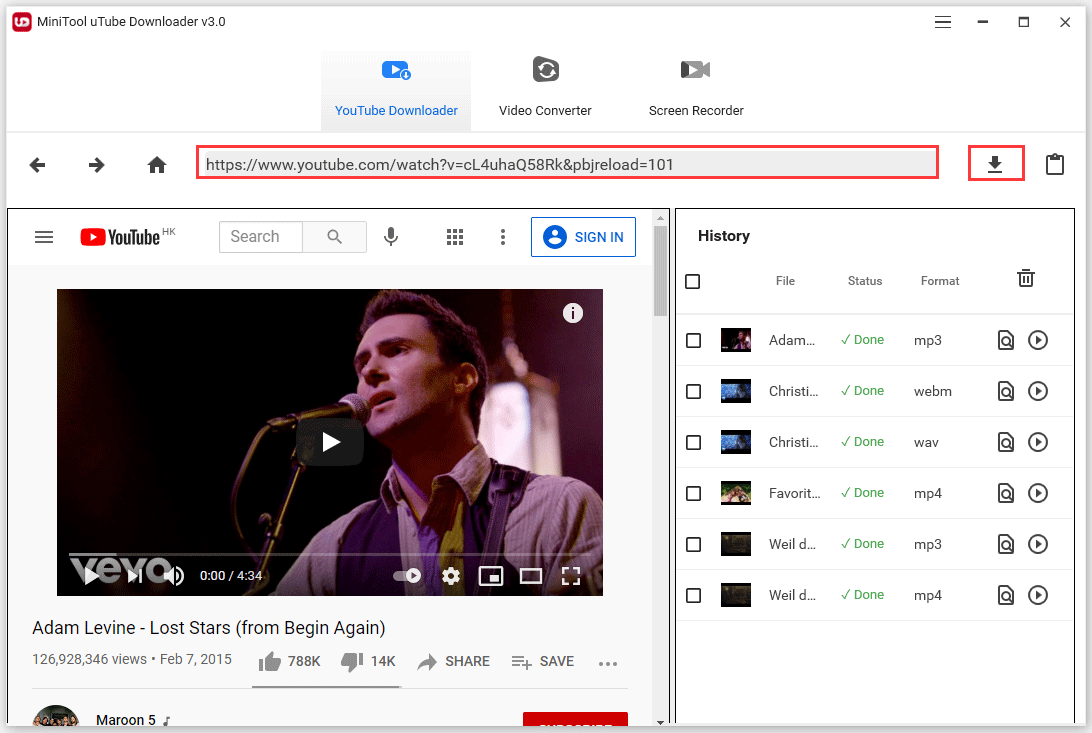This screenshot has width=1092, height=733.
Task: Click the clipboard paste icon
Action: [1054, 164]
